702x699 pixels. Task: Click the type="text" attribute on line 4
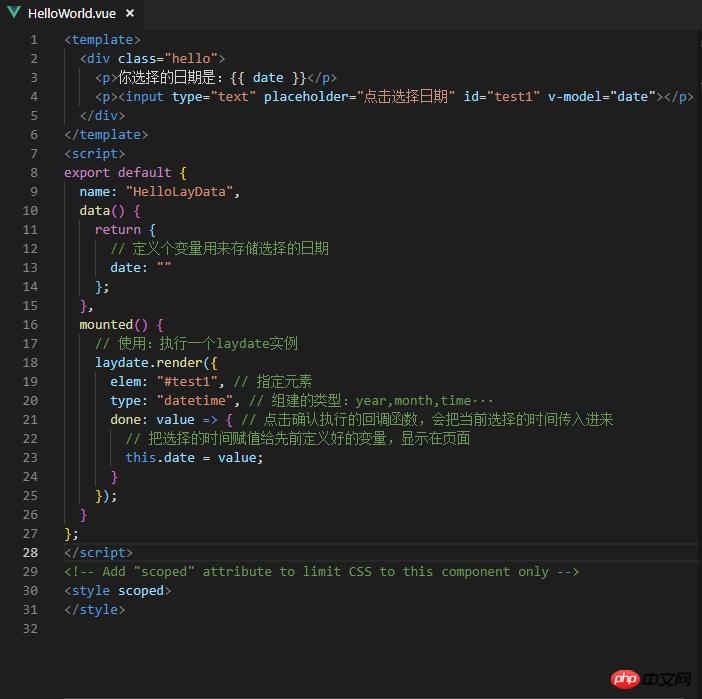click(214, 97)
